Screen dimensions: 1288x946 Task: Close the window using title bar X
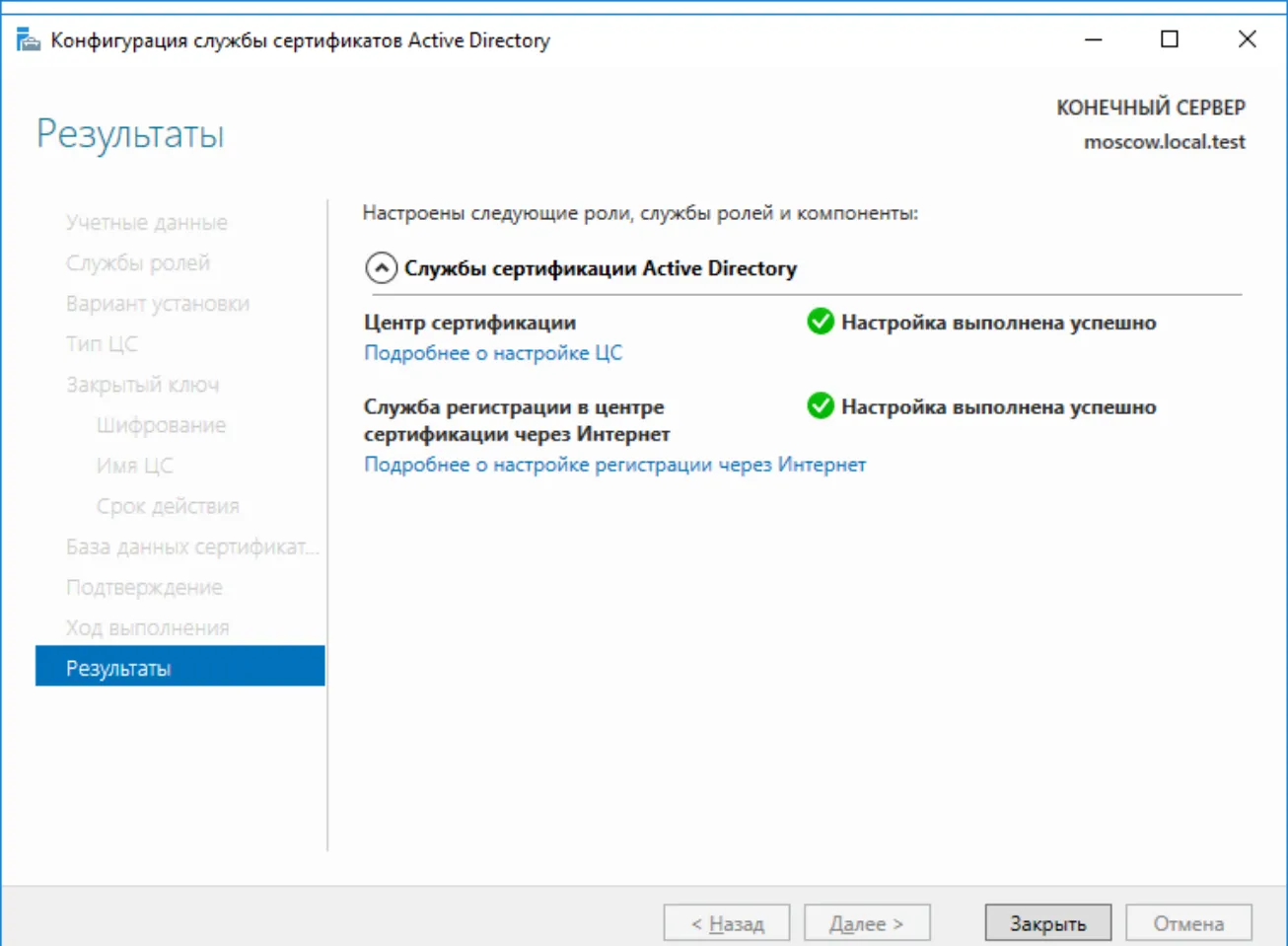1247,39
